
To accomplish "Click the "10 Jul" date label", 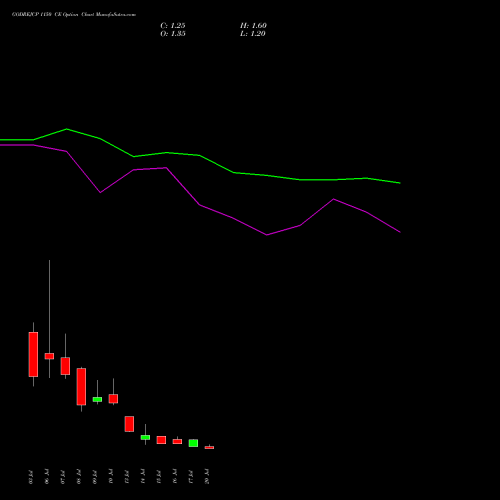I will (111, 477).
